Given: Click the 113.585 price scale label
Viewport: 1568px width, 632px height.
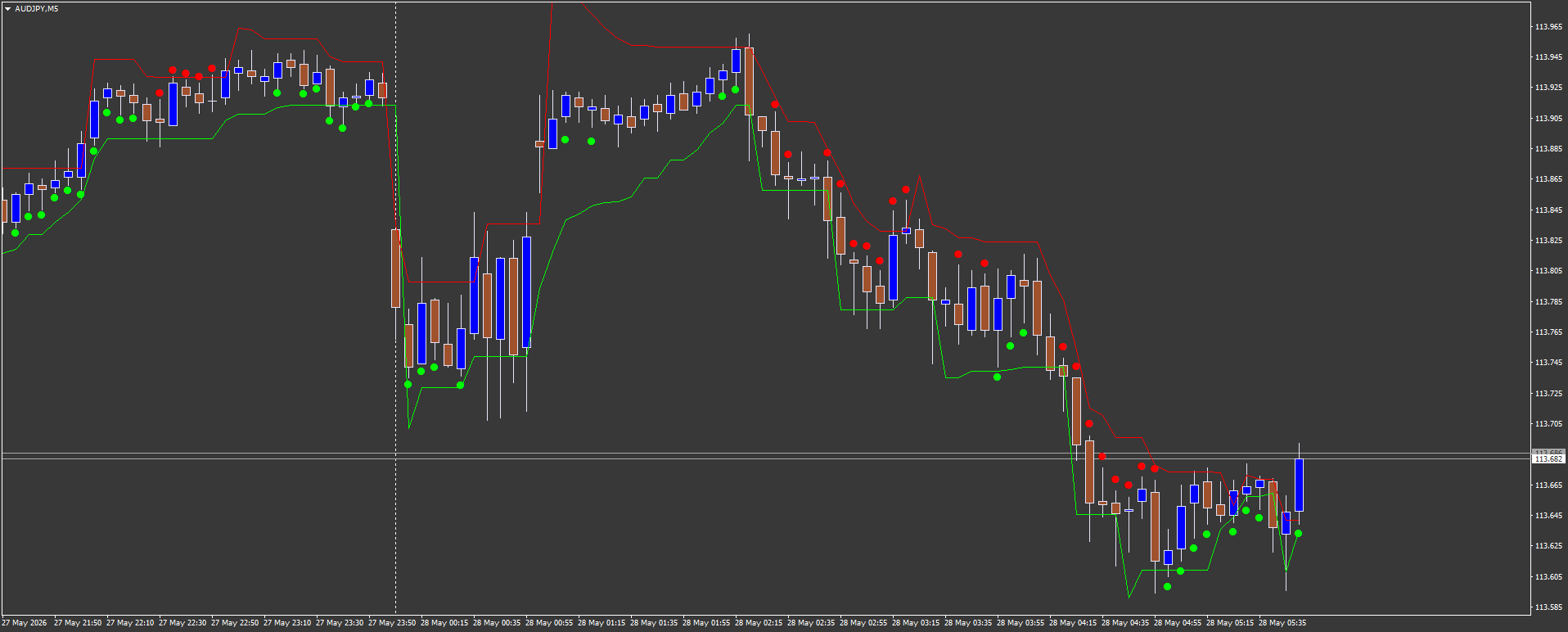Looking at the screenshot, I should tap(1548, 607).
